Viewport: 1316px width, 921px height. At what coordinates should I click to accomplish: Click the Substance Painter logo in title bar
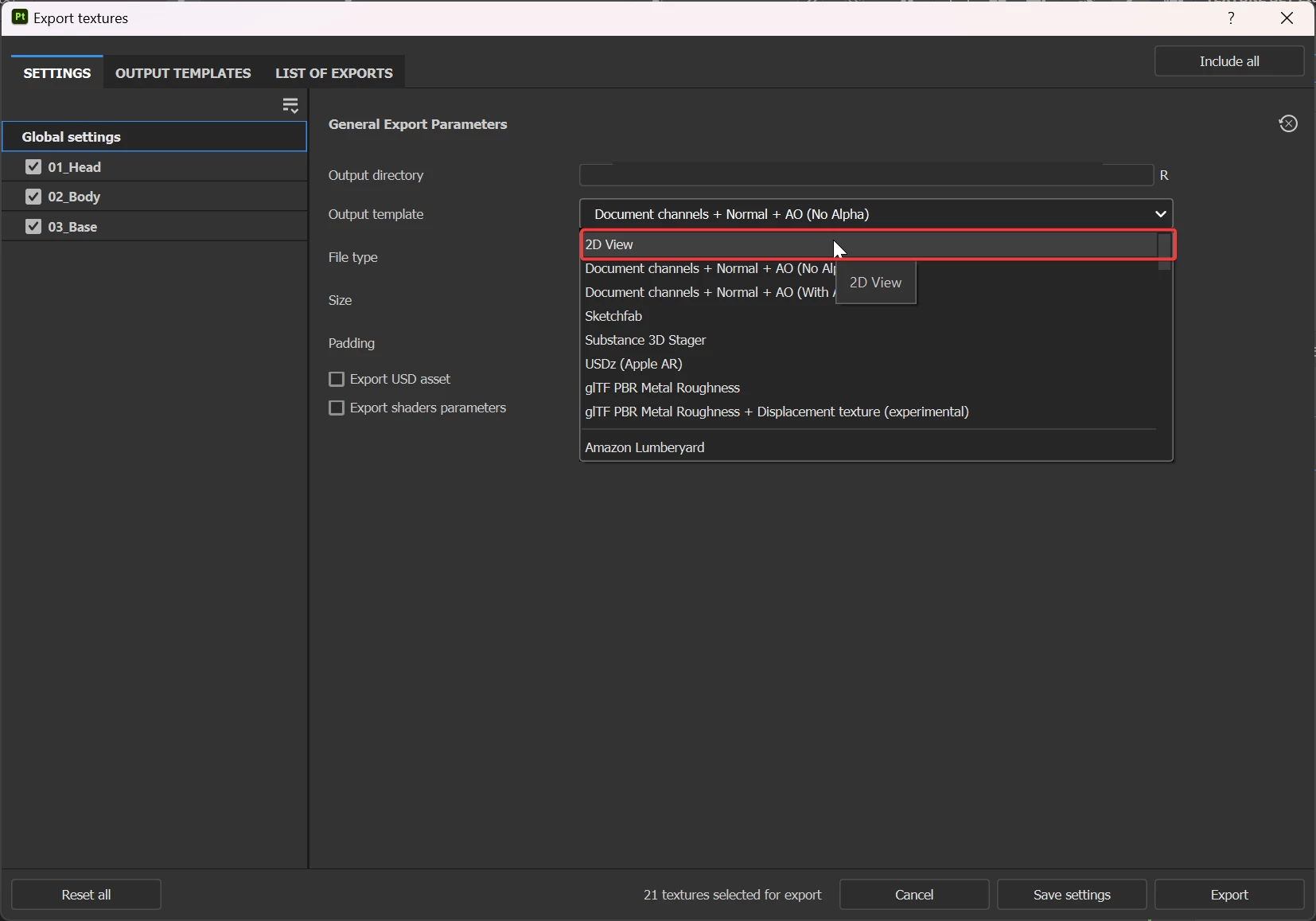(x=20, y=18)
